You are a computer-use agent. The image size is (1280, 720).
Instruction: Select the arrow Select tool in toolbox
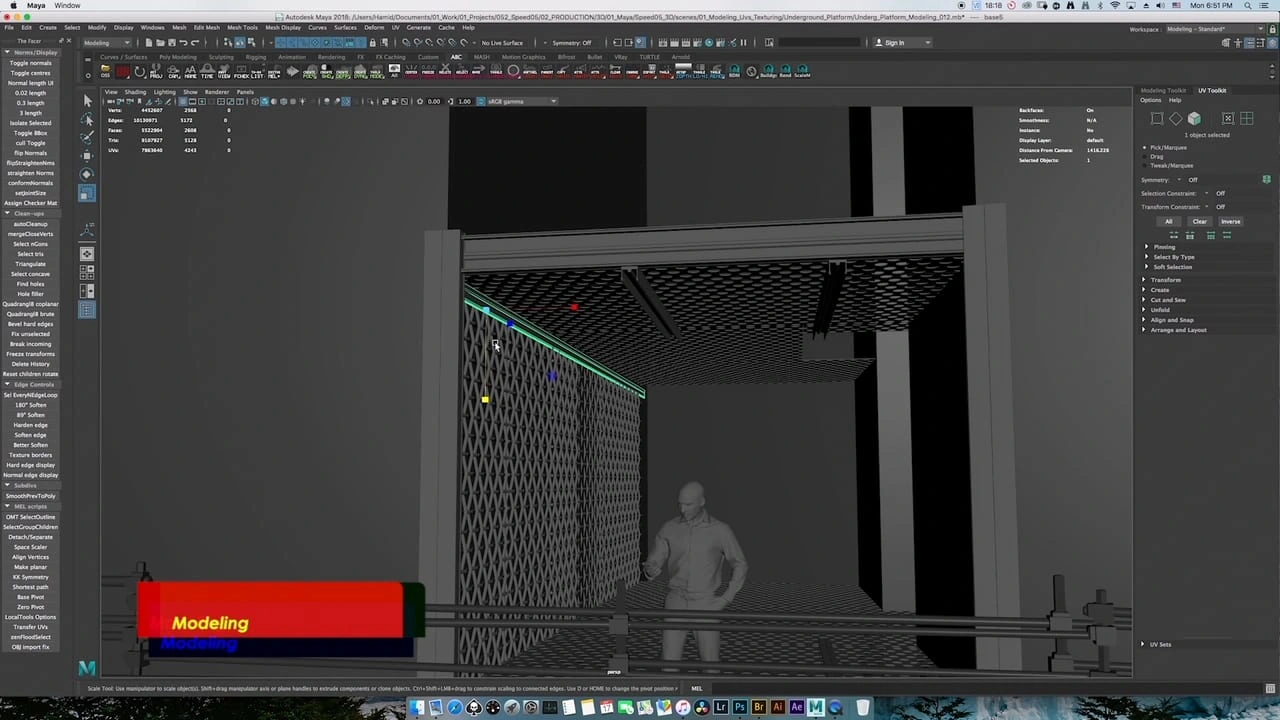[x=87, y=100]
